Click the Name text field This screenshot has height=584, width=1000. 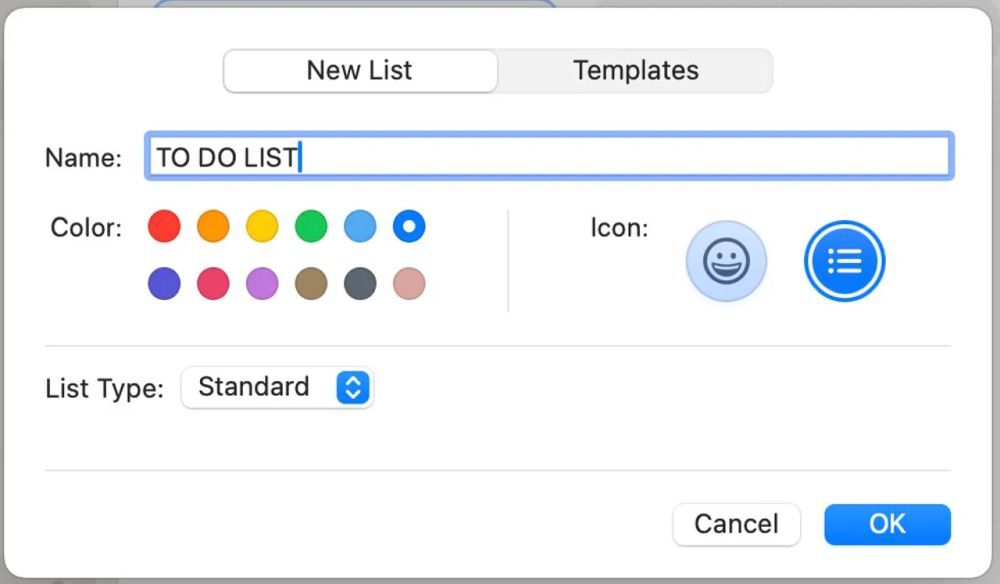[x=548, y=157]
